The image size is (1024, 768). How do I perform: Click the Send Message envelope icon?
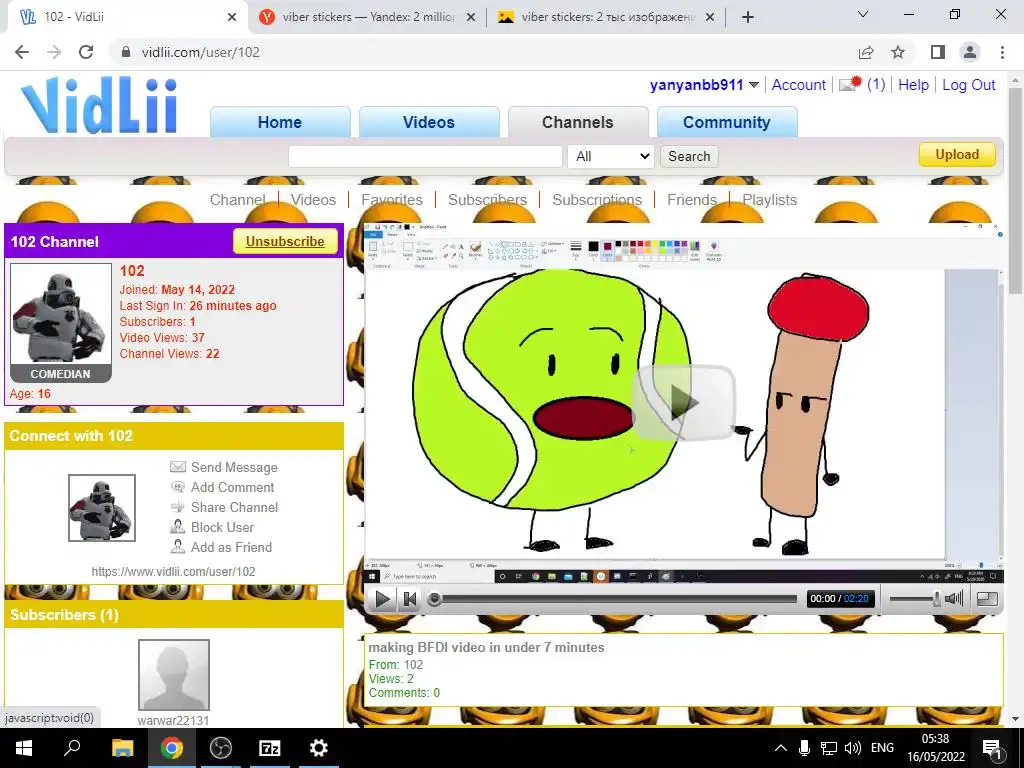178,467
